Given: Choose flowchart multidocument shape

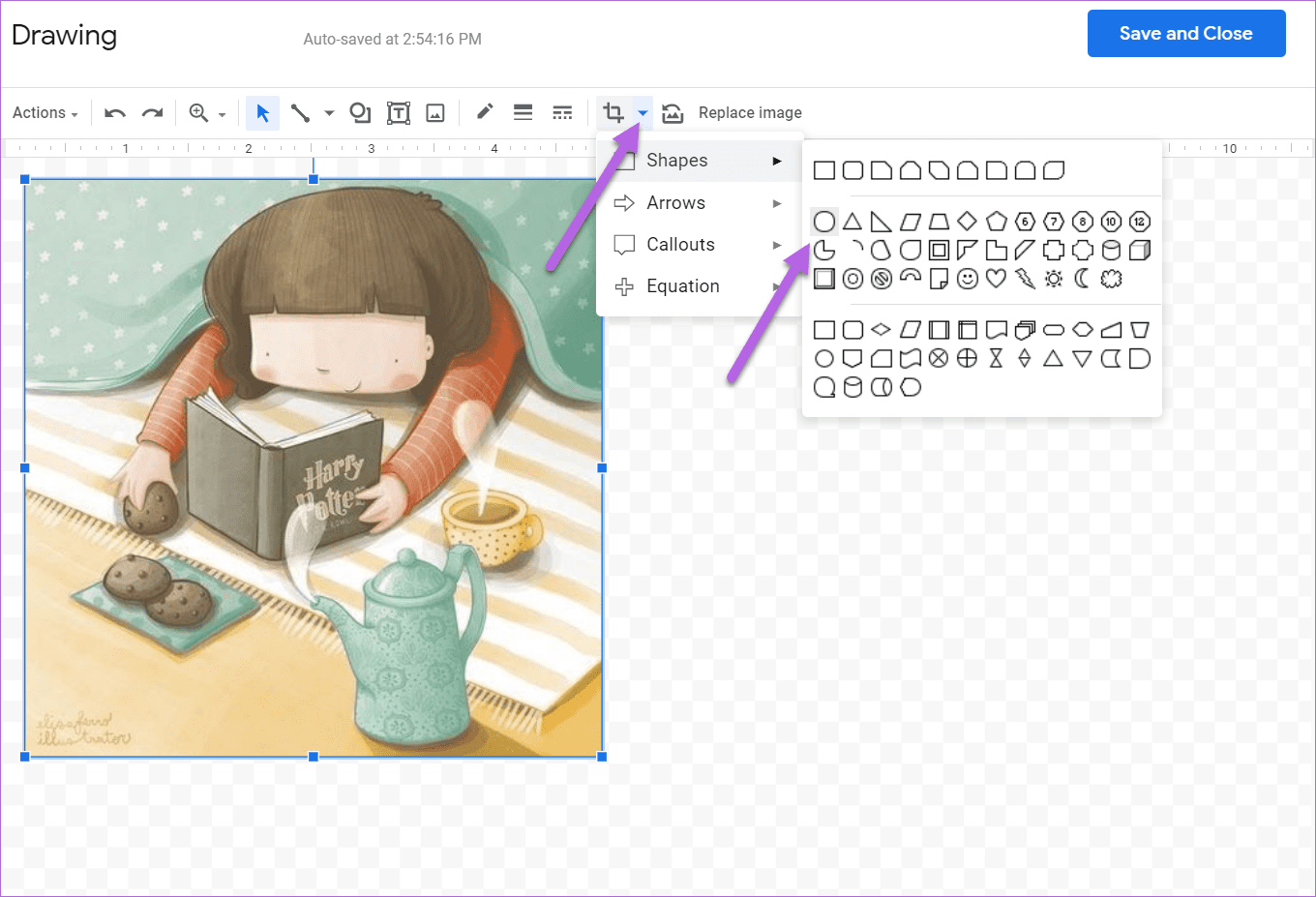Looking at the screenshot, I should (x=1025, y=330).
